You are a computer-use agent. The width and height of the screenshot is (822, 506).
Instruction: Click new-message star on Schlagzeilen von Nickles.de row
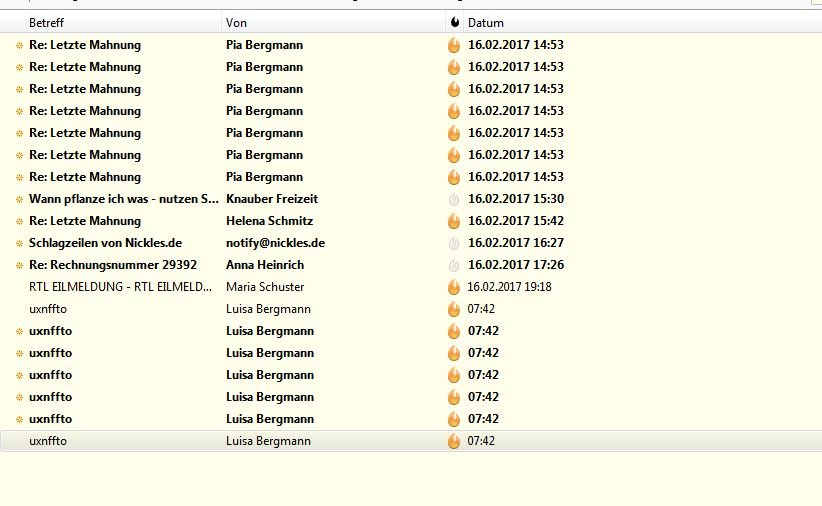coord(19,243)
